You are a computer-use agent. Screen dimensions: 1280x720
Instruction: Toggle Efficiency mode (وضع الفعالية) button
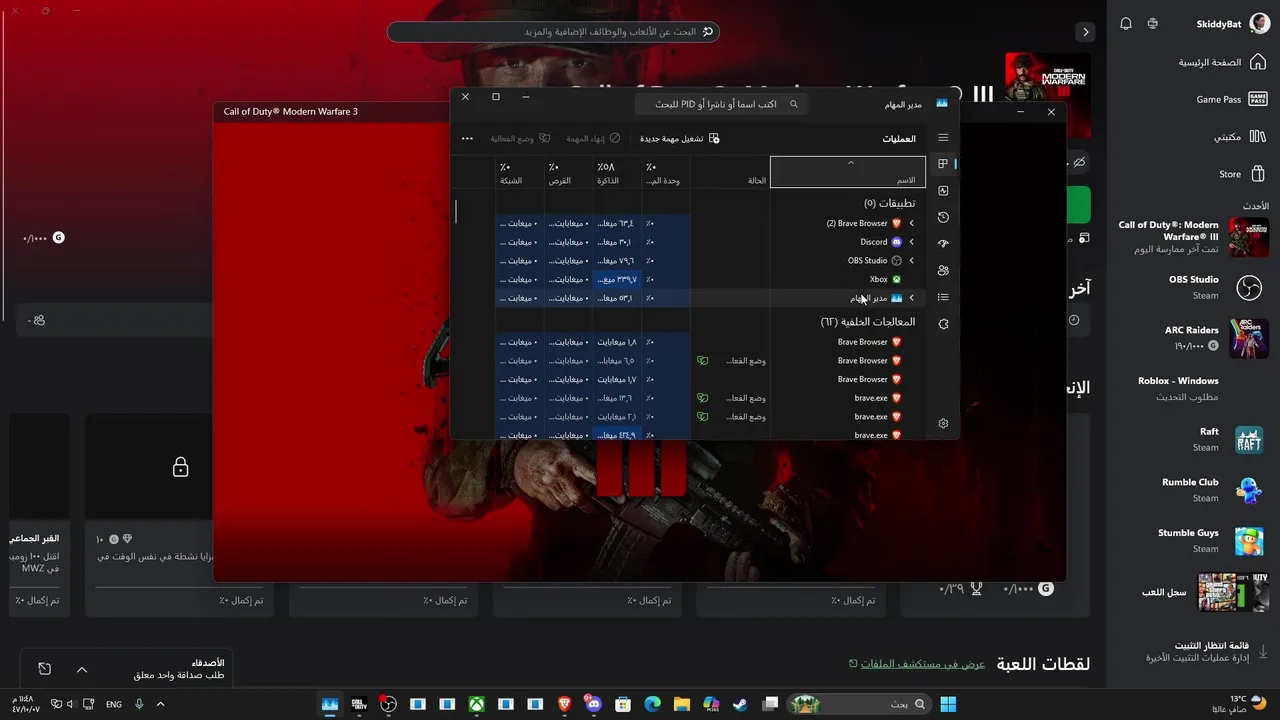[x=520, y=138]
